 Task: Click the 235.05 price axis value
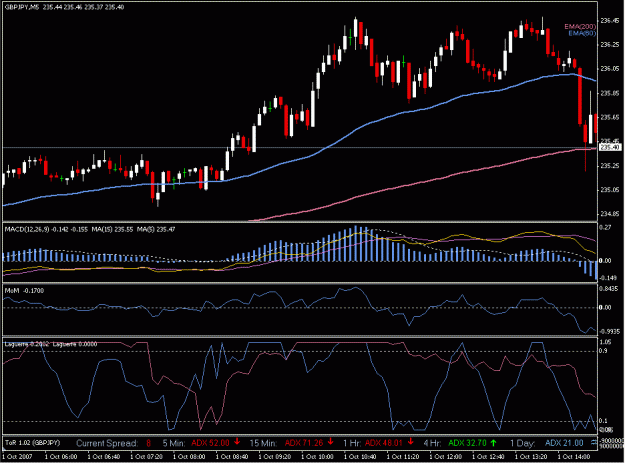610,190
